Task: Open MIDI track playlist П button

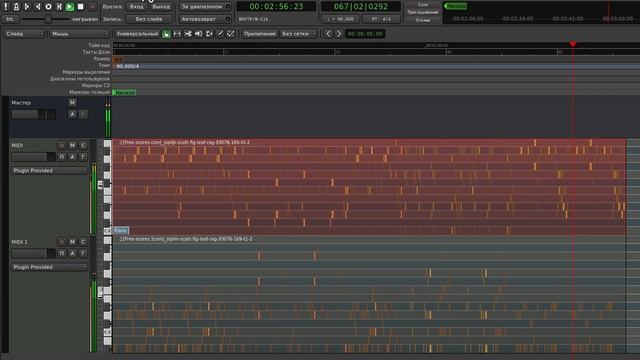Action: [x=61, y=157]
